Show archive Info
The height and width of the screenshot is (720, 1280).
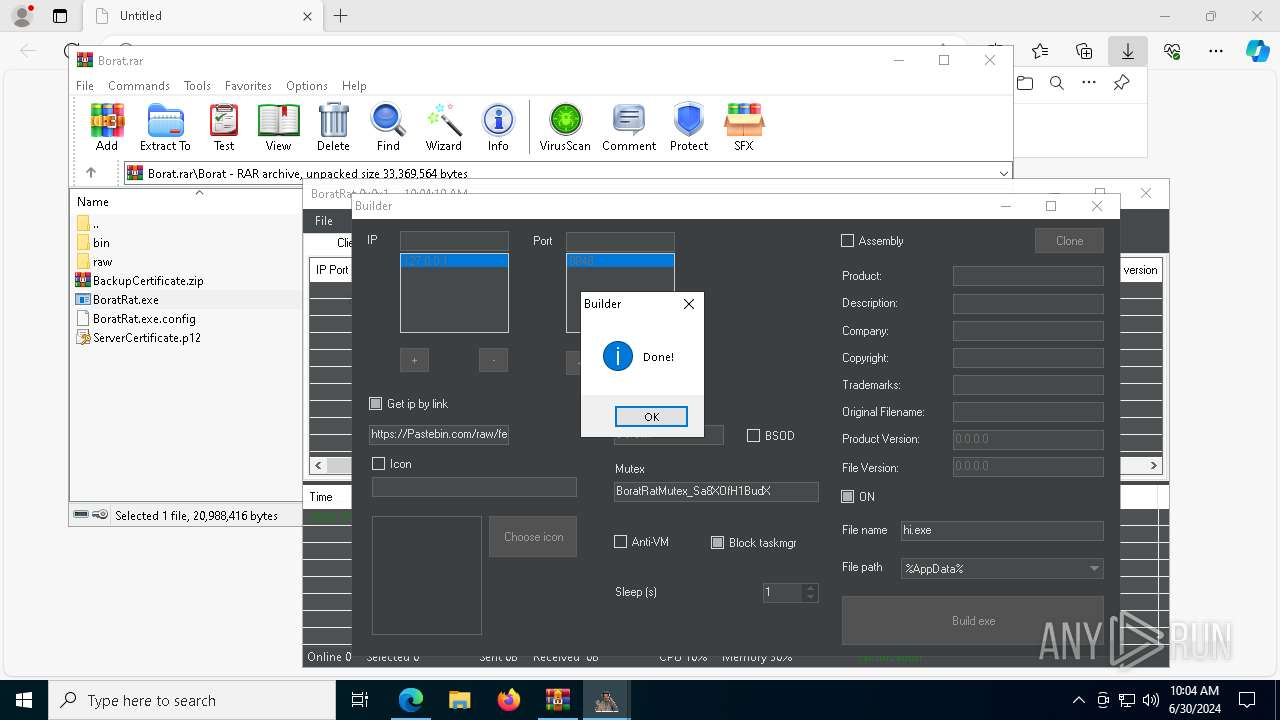[498, 127]
